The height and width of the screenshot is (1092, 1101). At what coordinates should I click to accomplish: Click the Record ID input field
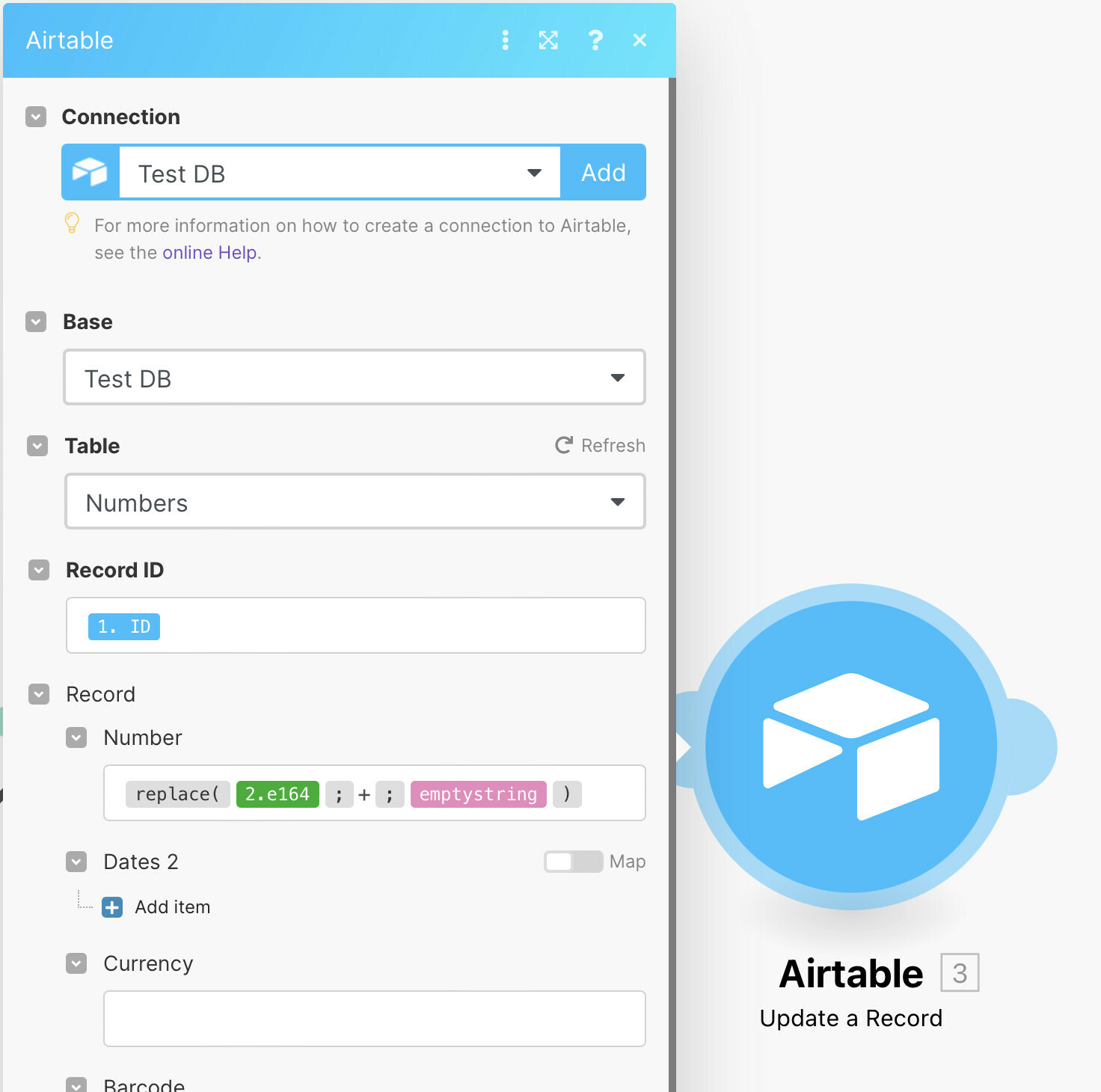tap(356, 625)
